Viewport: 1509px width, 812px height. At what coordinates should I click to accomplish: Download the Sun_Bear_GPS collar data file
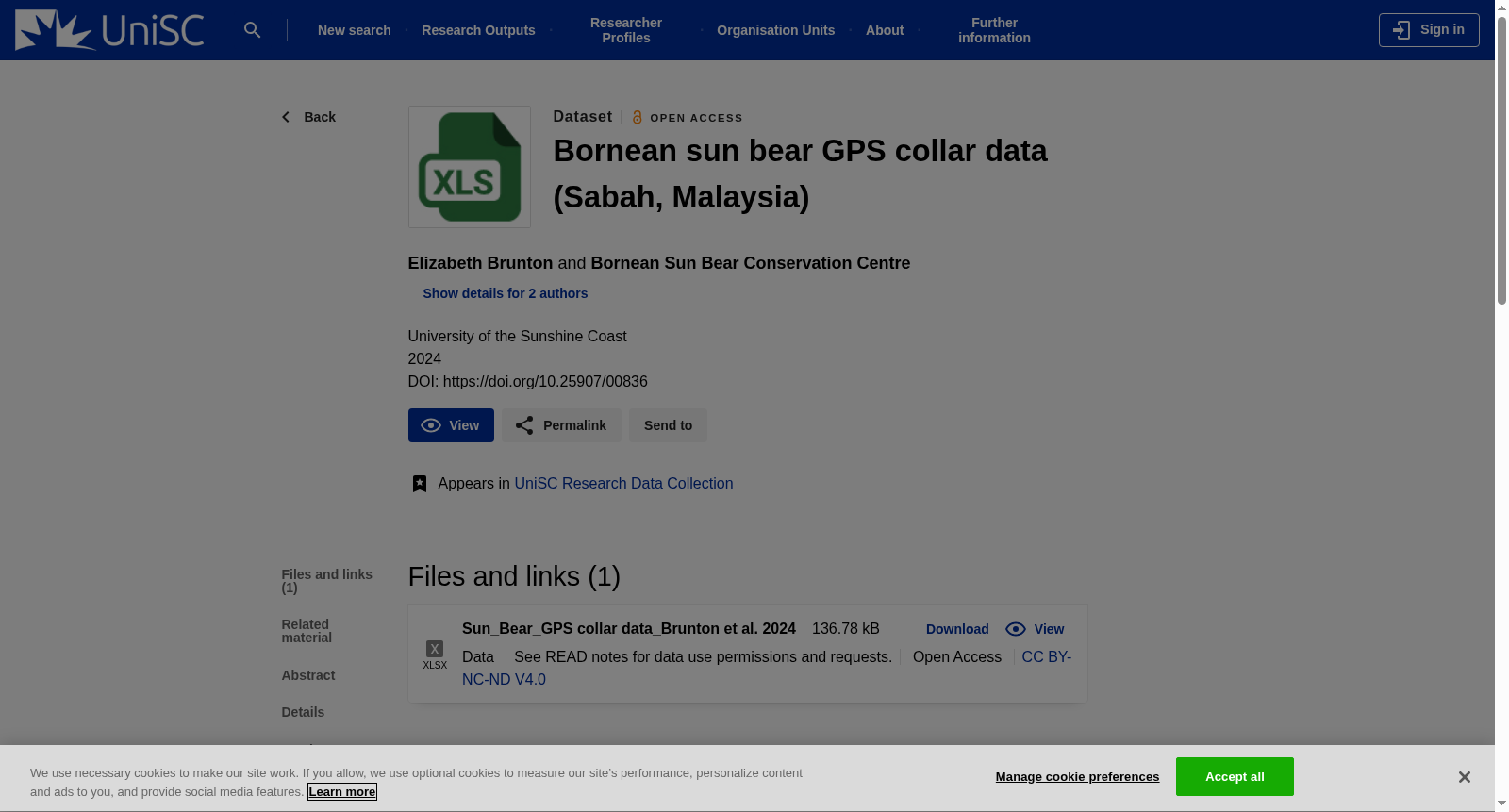957,629
